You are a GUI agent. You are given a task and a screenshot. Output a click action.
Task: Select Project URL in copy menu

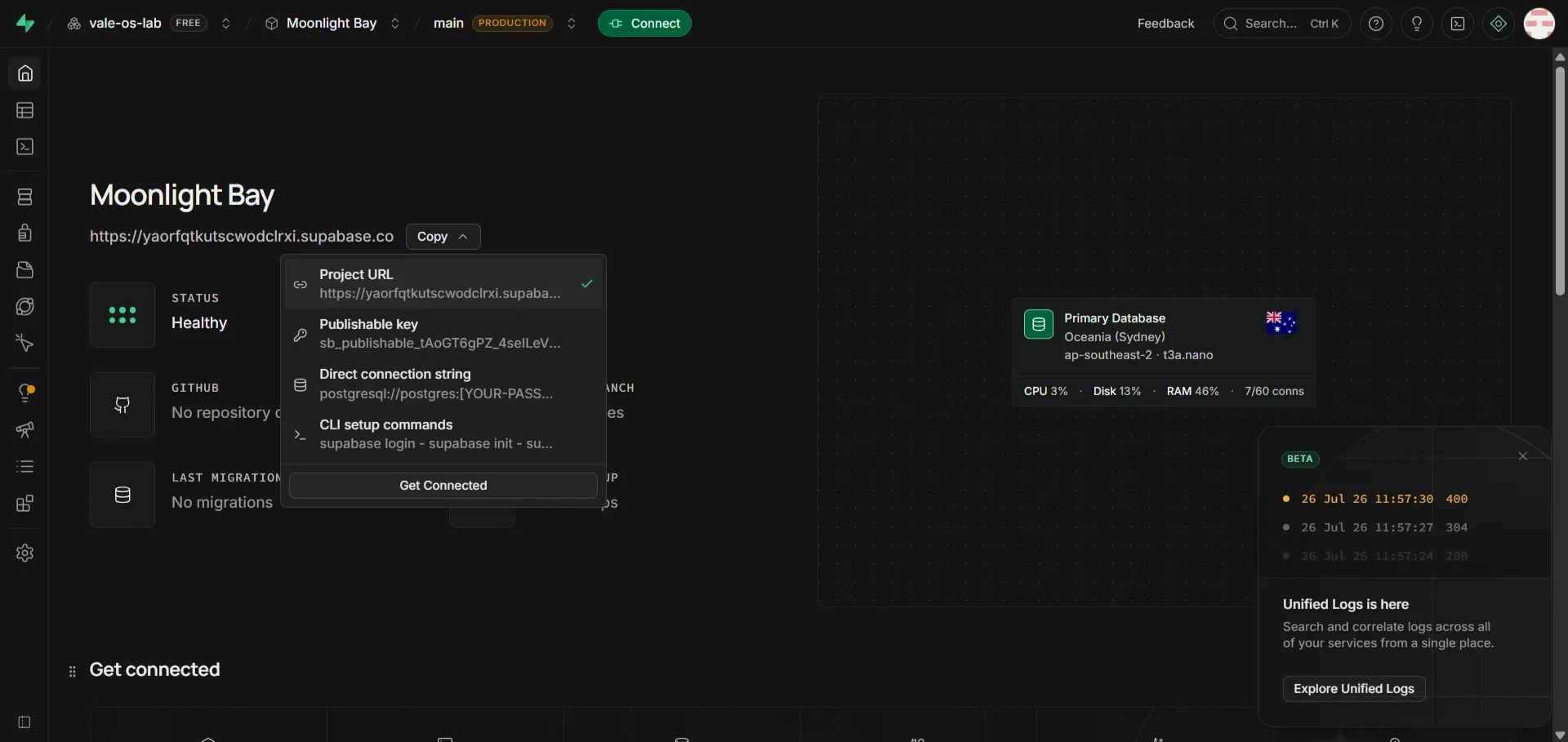coord(443,284)
